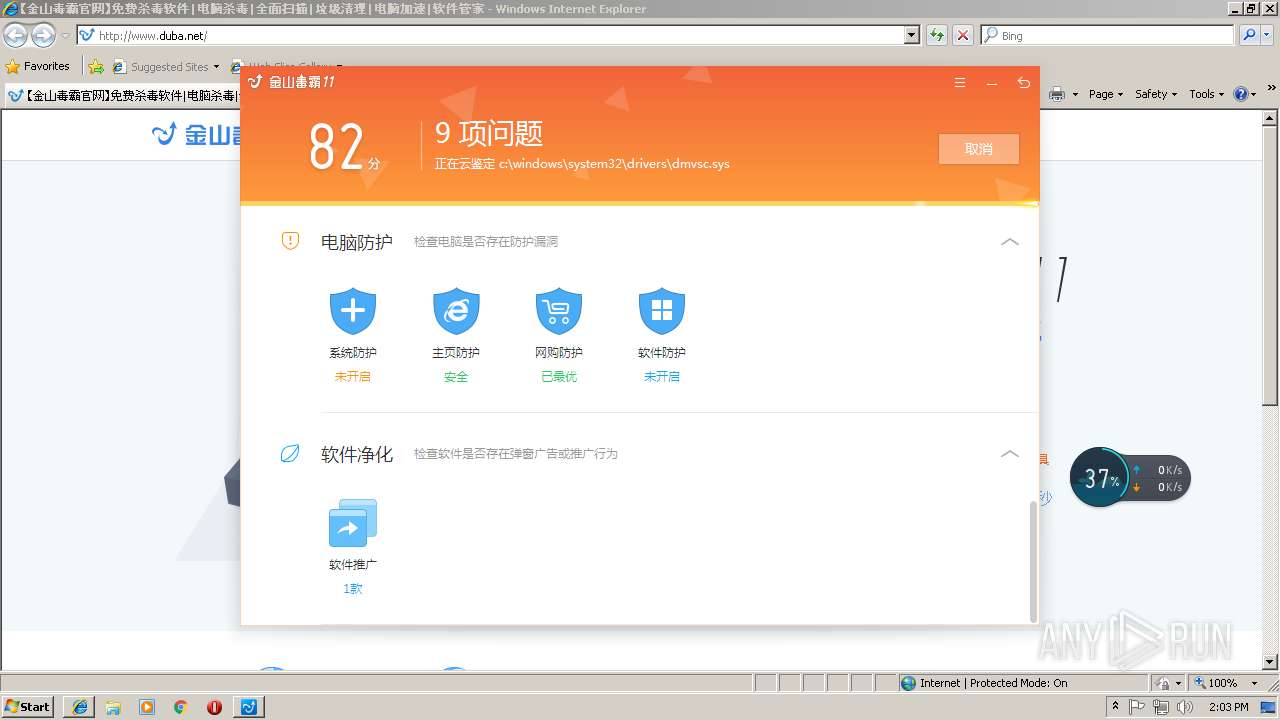
Task: Click the Add to Favorites Bar icon
Action: 96,67
